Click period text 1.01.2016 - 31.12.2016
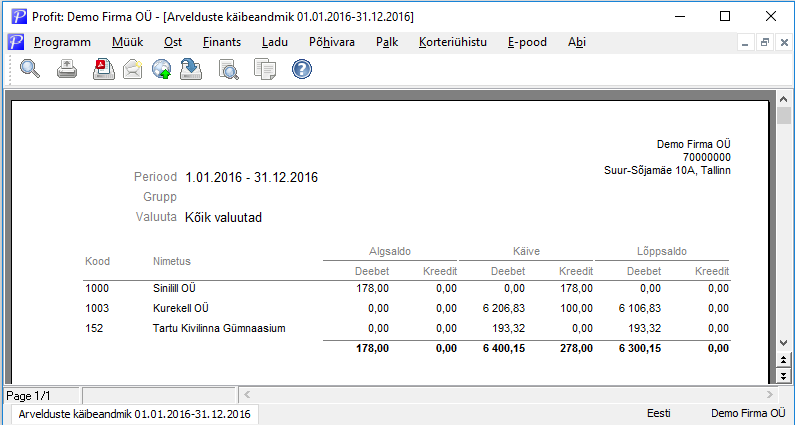Screen dimensions: 795x425 (251, 178)
